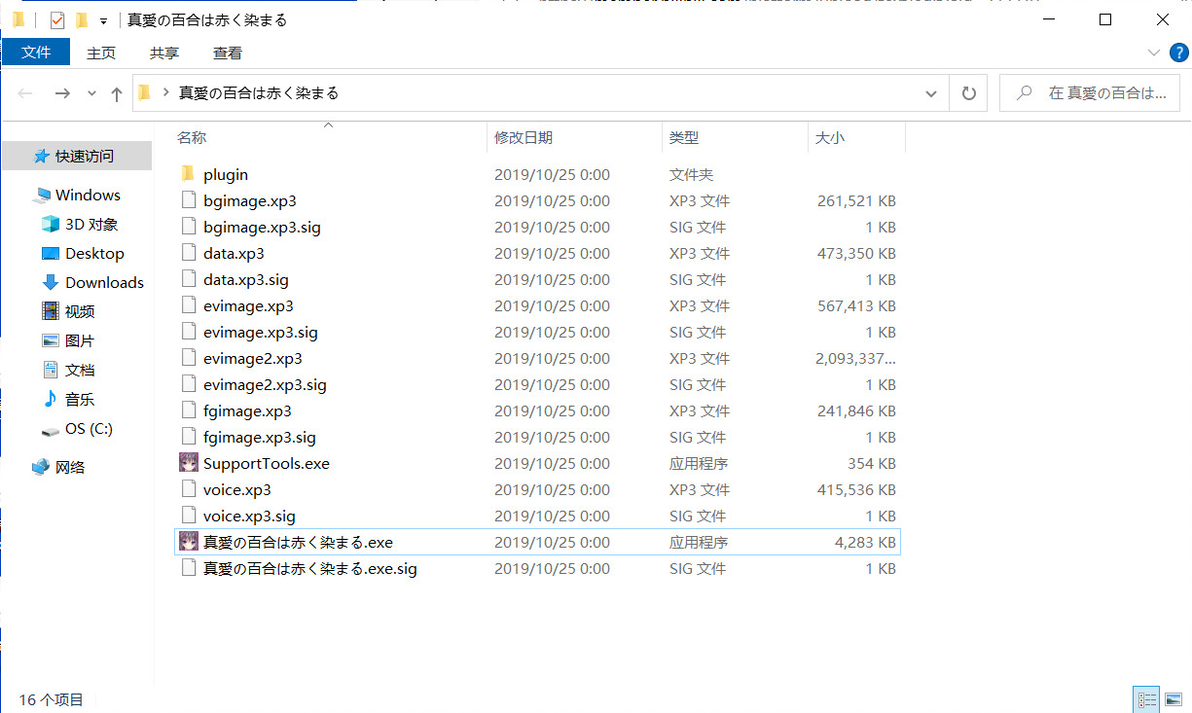The width and height of the screenshot is (1192, 713).
Task: Open 视频 folder in the sidebar
Action: [x=68, y=311]
